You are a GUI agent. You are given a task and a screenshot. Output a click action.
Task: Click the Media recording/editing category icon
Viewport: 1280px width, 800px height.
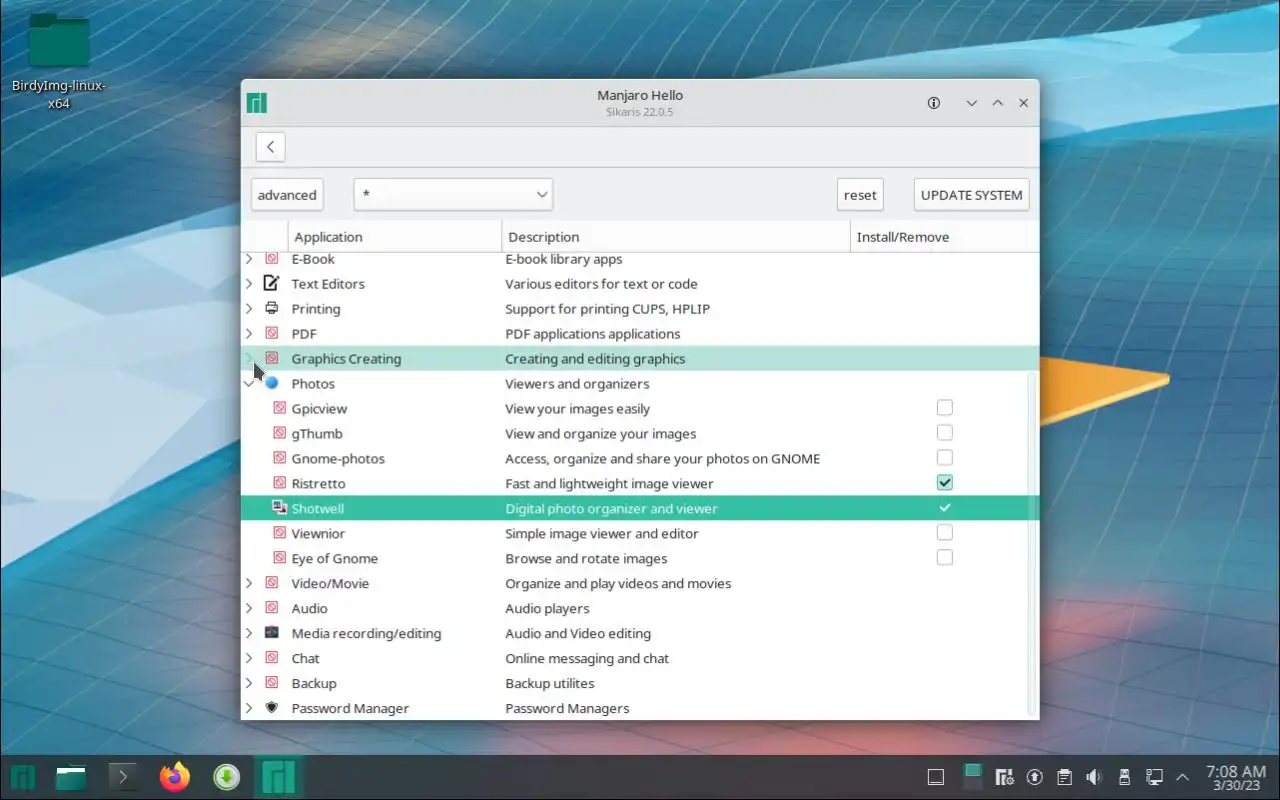click(x=271, y=633)
